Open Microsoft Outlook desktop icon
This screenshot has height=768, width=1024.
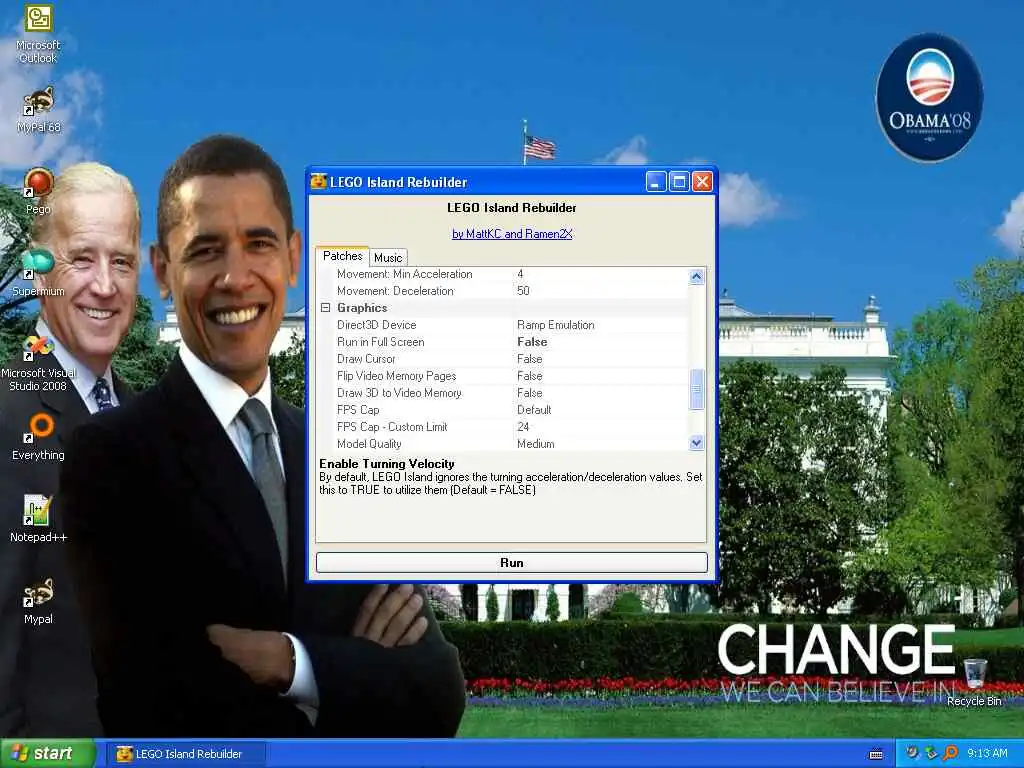pyautogui.click(x=39, y=33)
